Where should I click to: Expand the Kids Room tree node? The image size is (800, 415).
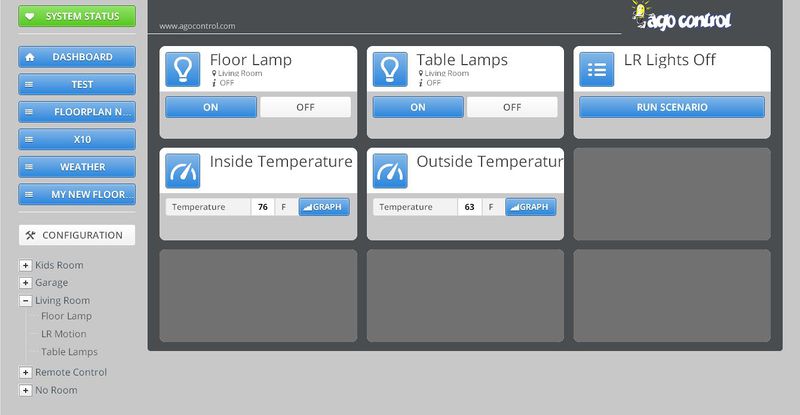pyautogui.click(x=25, y=265)
